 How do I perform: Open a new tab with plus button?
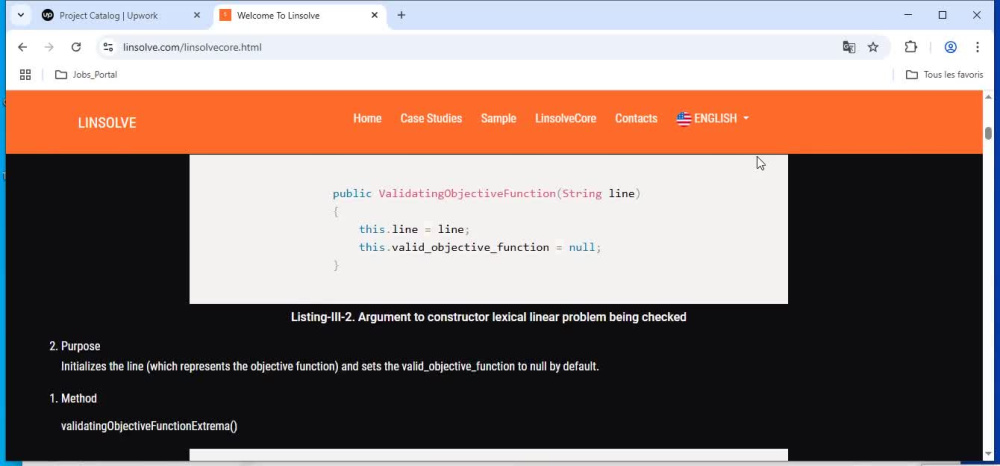click(401, 15)
